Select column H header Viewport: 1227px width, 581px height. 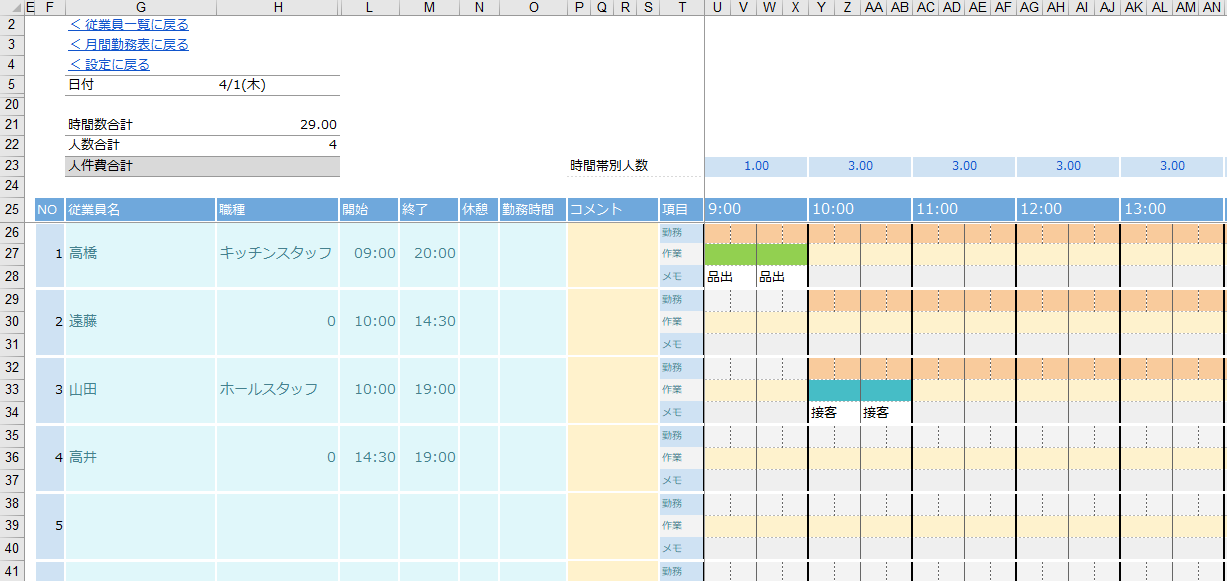click(x=277, y=8)
